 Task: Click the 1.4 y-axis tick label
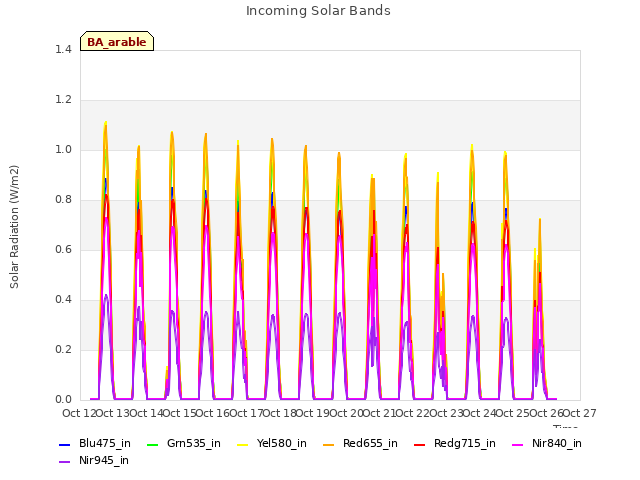coord(63,49)
